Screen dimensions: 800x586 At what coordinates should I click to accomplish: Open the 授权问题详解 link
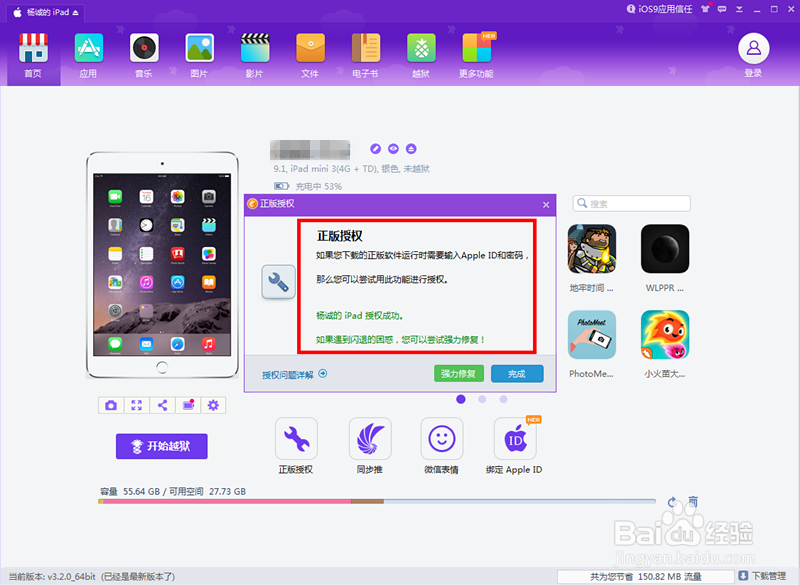(x=294, y=374)
